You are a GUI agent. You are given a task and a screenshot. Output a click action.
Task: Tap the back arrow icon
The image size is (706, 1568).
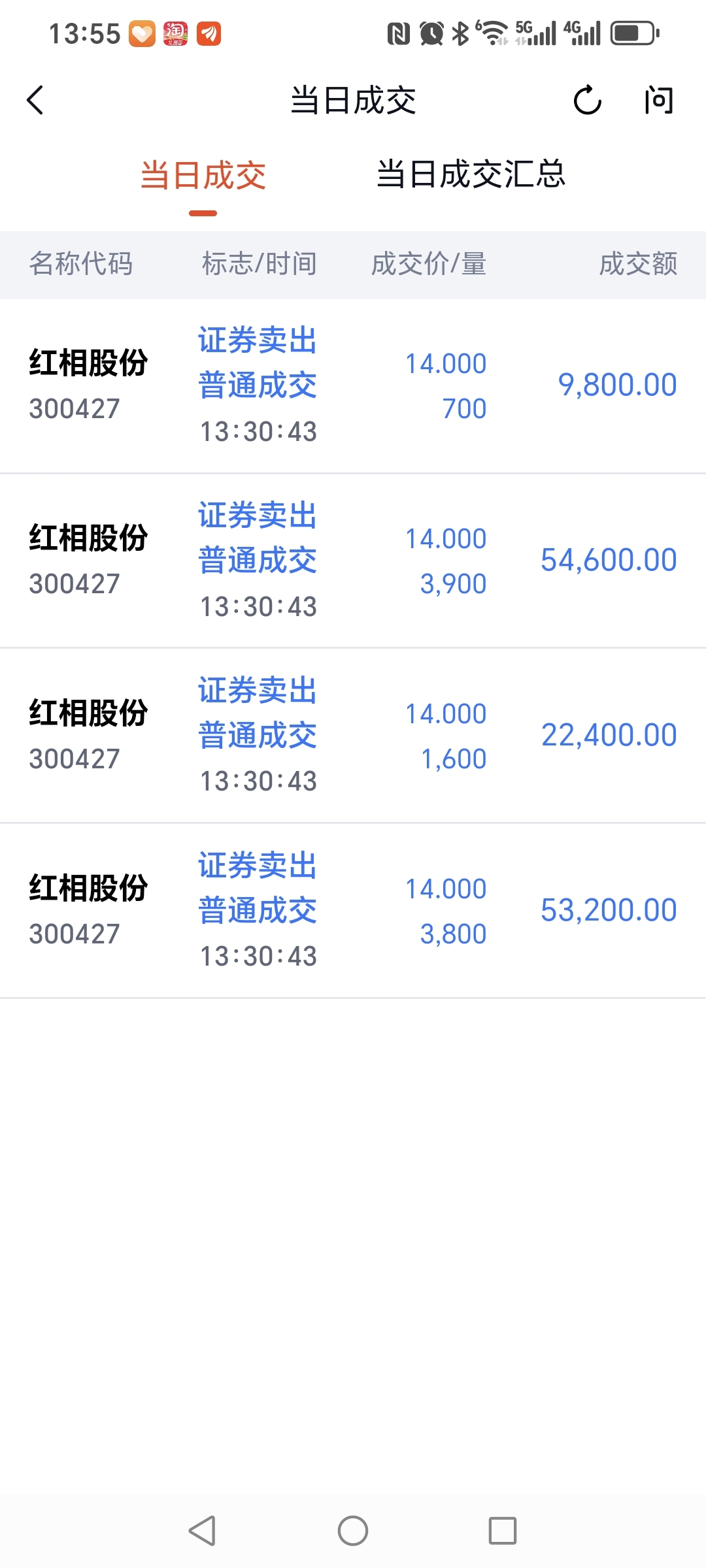pyautogui.click(x=35, y=101)
